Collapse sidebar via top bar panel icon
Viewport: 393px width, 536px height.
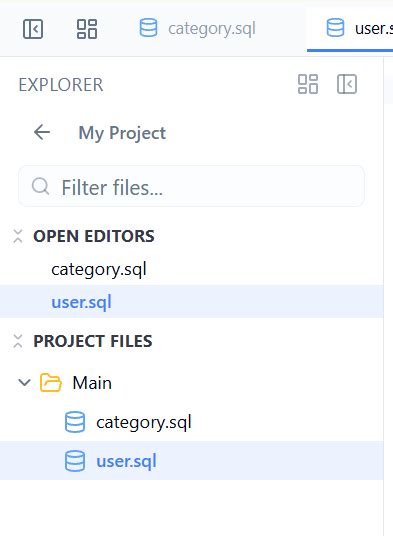(33, 29)
